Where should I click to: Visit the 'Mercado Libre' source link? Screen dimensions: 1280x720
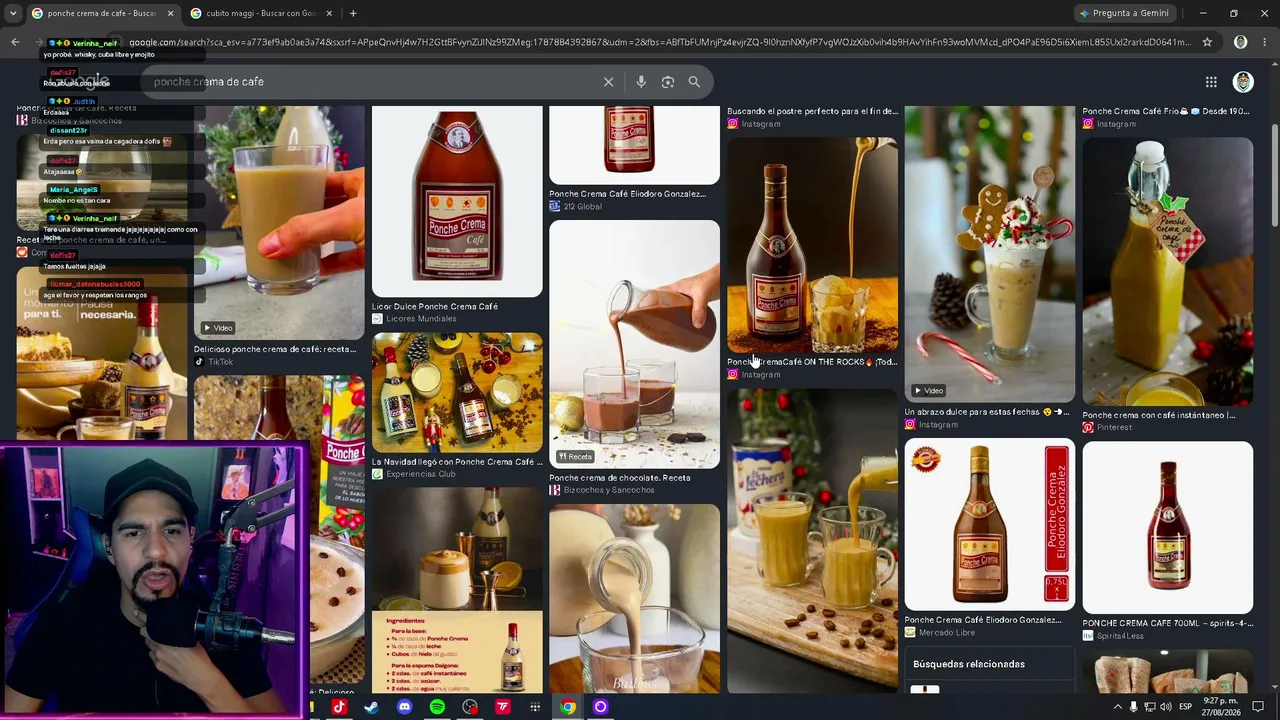click(x=946, y=632)
